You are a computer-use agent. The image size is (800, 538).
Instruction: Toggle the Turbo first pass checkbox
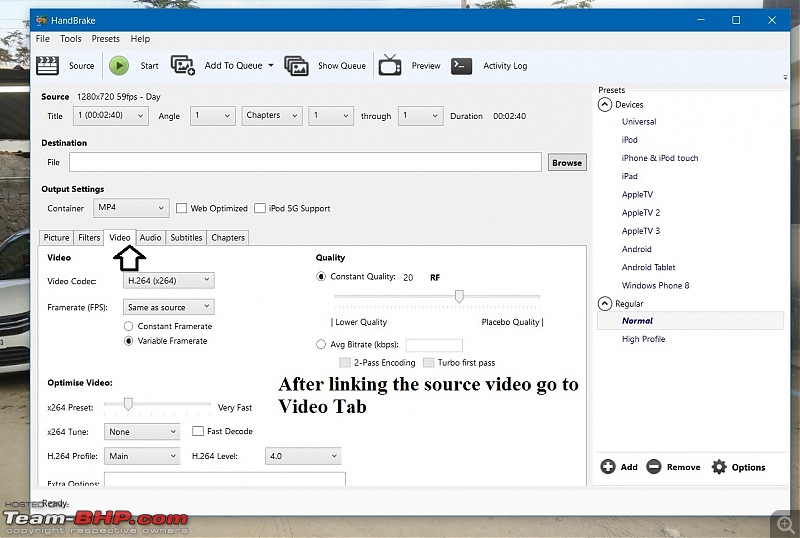click(429, 362)
